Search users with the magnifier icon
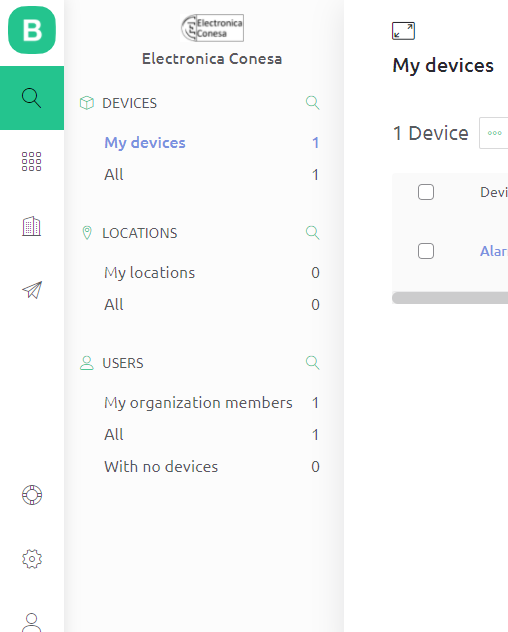The height and width of the screenshot is (632, 508). pyautogui.click(x=312, y=363)
